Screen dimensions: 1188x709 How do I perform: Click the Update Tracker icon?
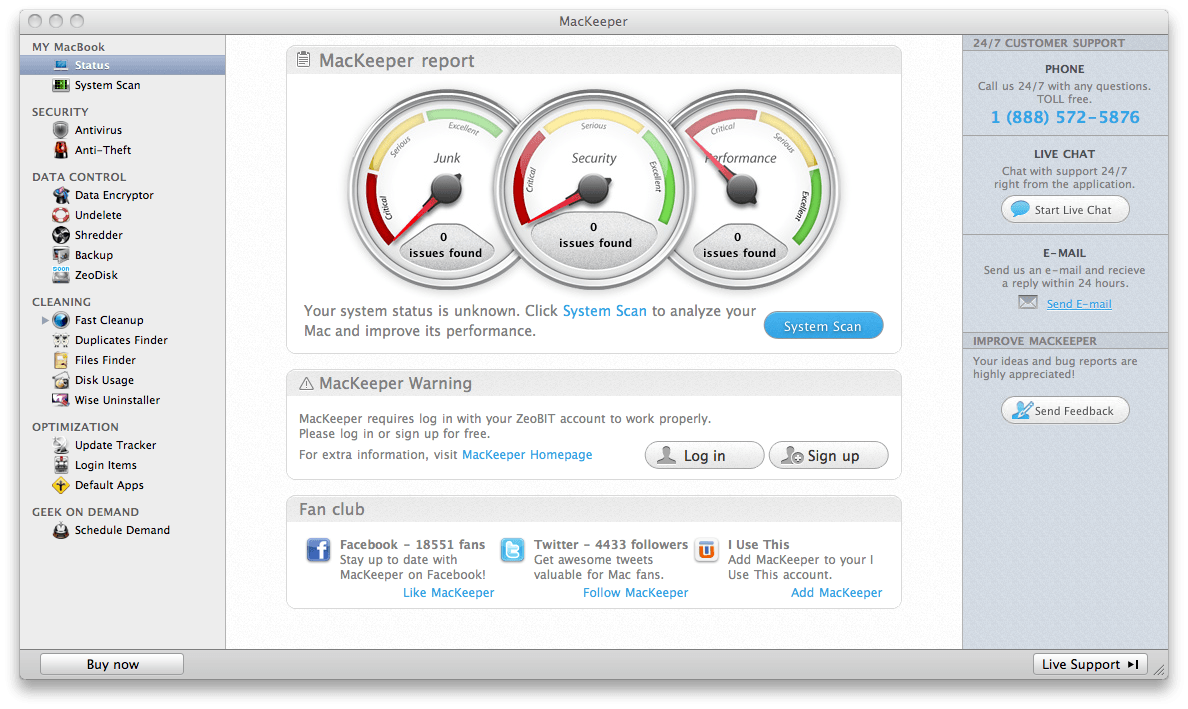pyautogui.click(x=61, y=445)
